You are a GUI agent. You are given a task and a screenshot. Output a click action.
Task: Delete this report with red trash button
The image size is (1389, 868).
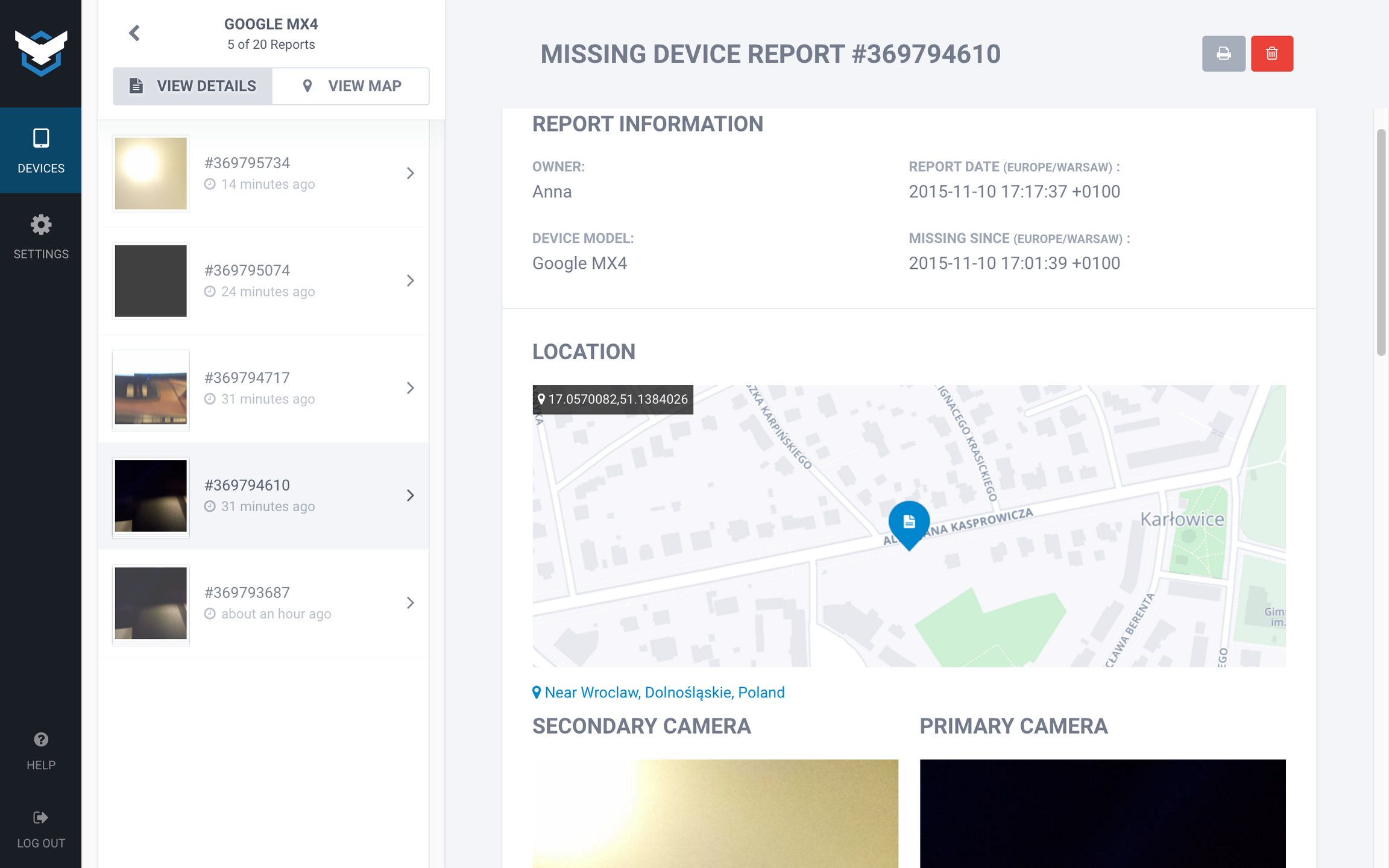pyautogui.click(x=1272, y=54)
